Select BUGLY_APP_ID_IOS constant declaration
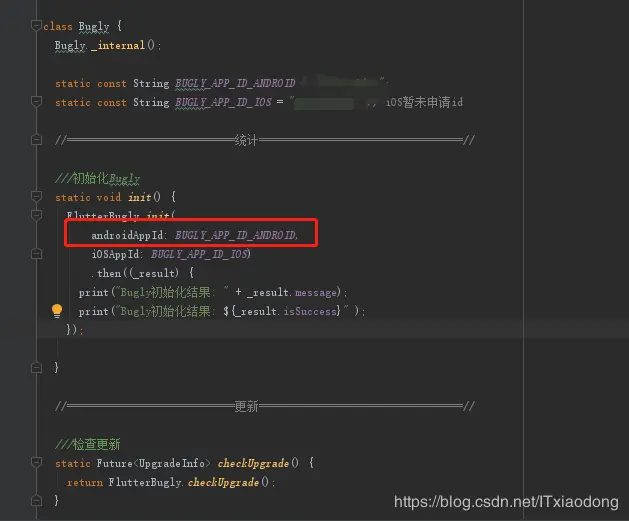The image size is (629, 521). click(x=223, y=102)
